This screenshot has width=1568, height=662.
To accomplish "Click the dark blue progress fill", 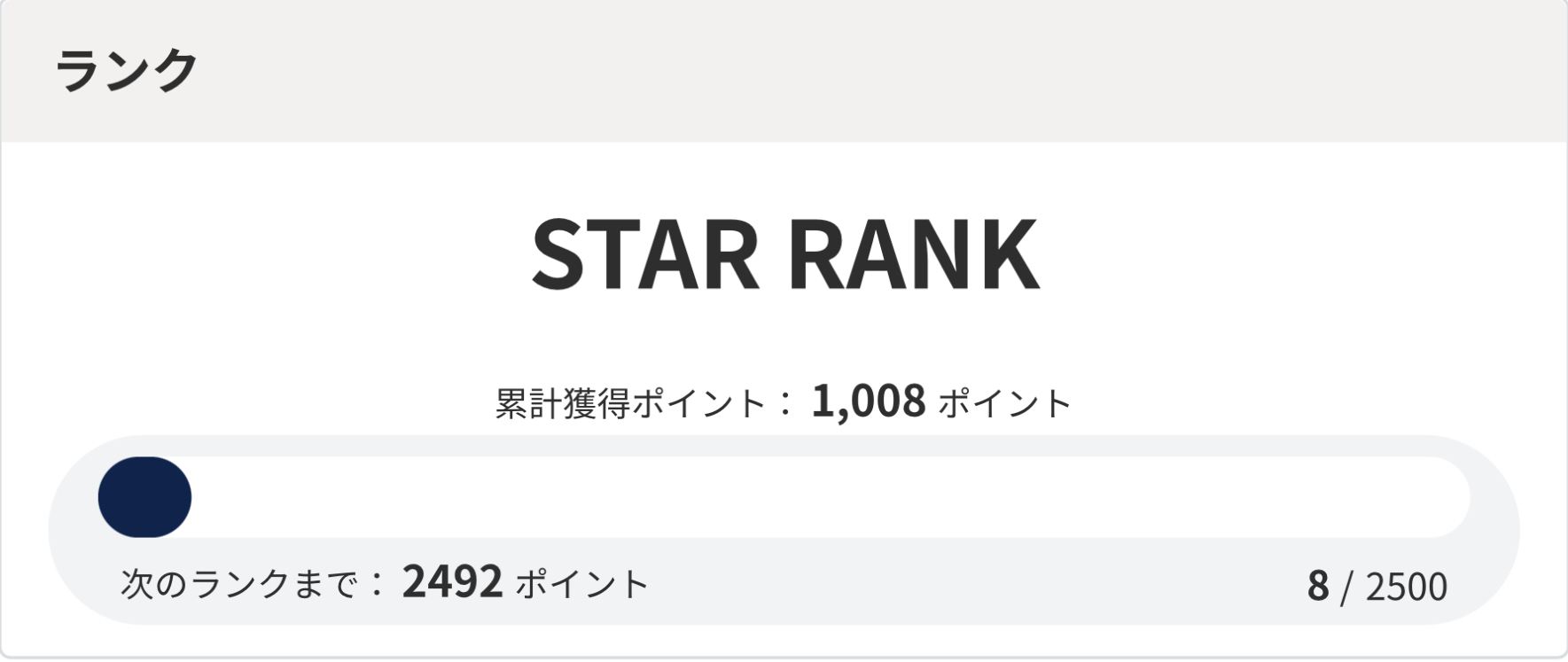I will coord(144,497).
